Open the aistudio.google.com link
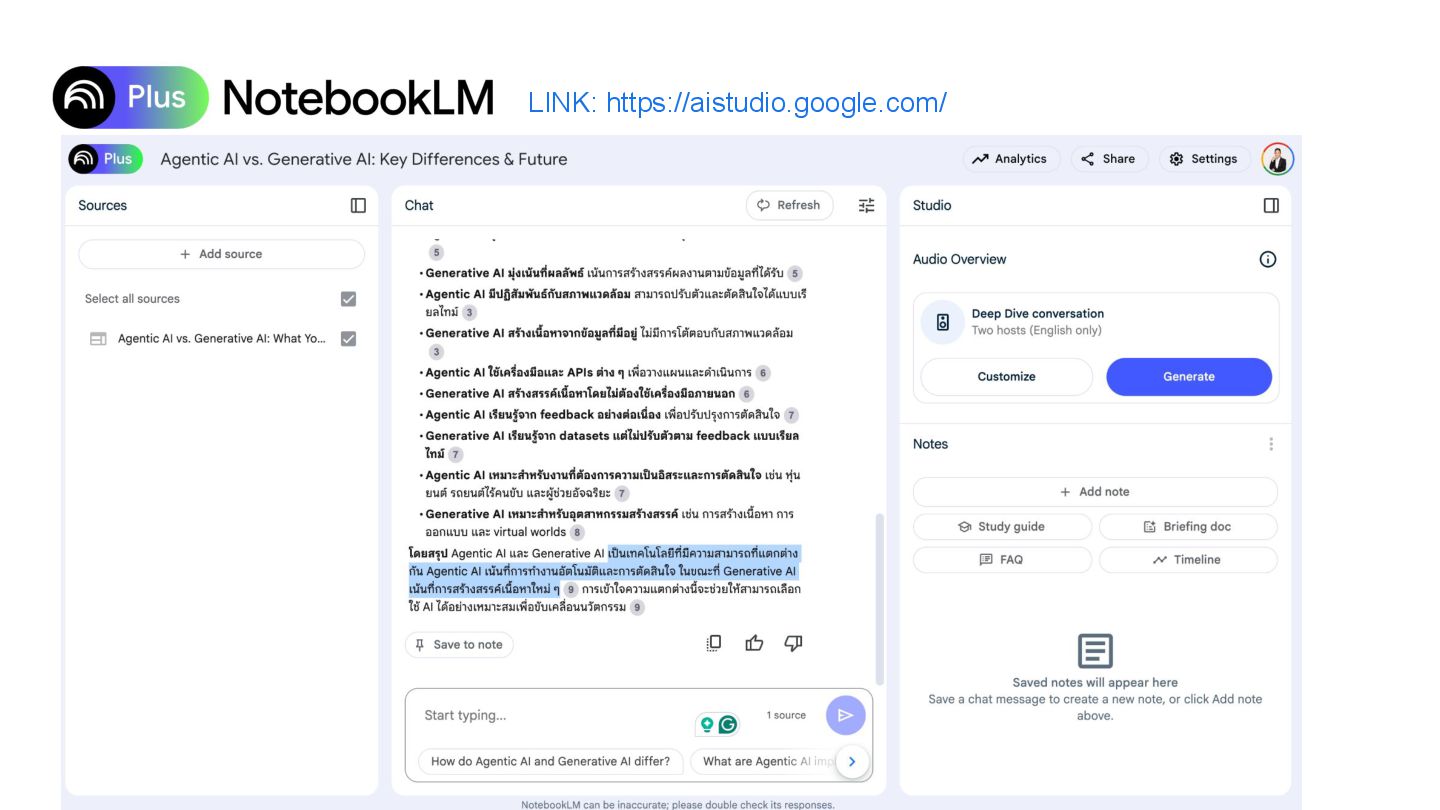The image size is (1440, 810). click(776, 103)
